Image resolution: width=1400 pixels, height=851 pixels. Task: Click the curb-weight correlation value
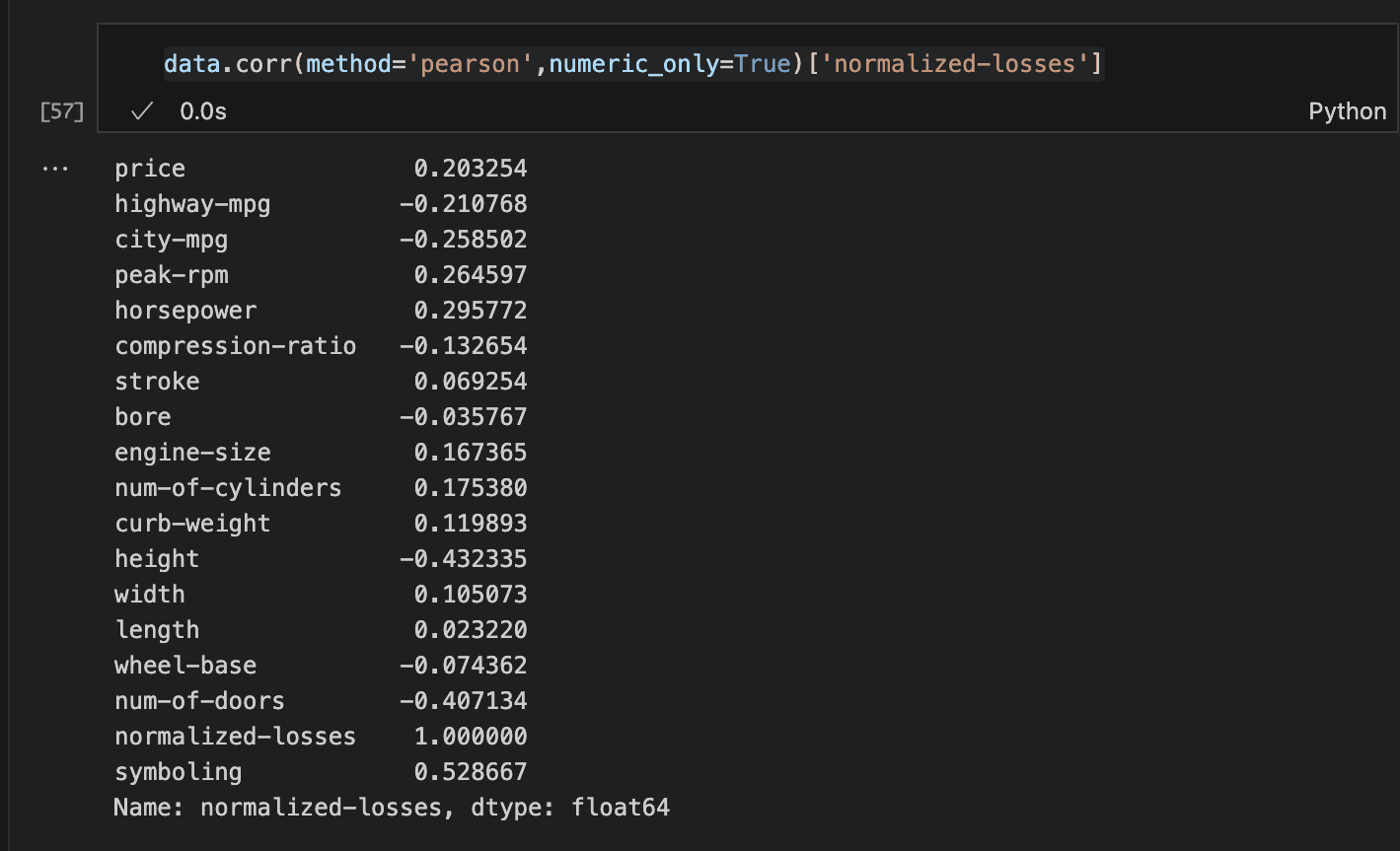(469, 523)
